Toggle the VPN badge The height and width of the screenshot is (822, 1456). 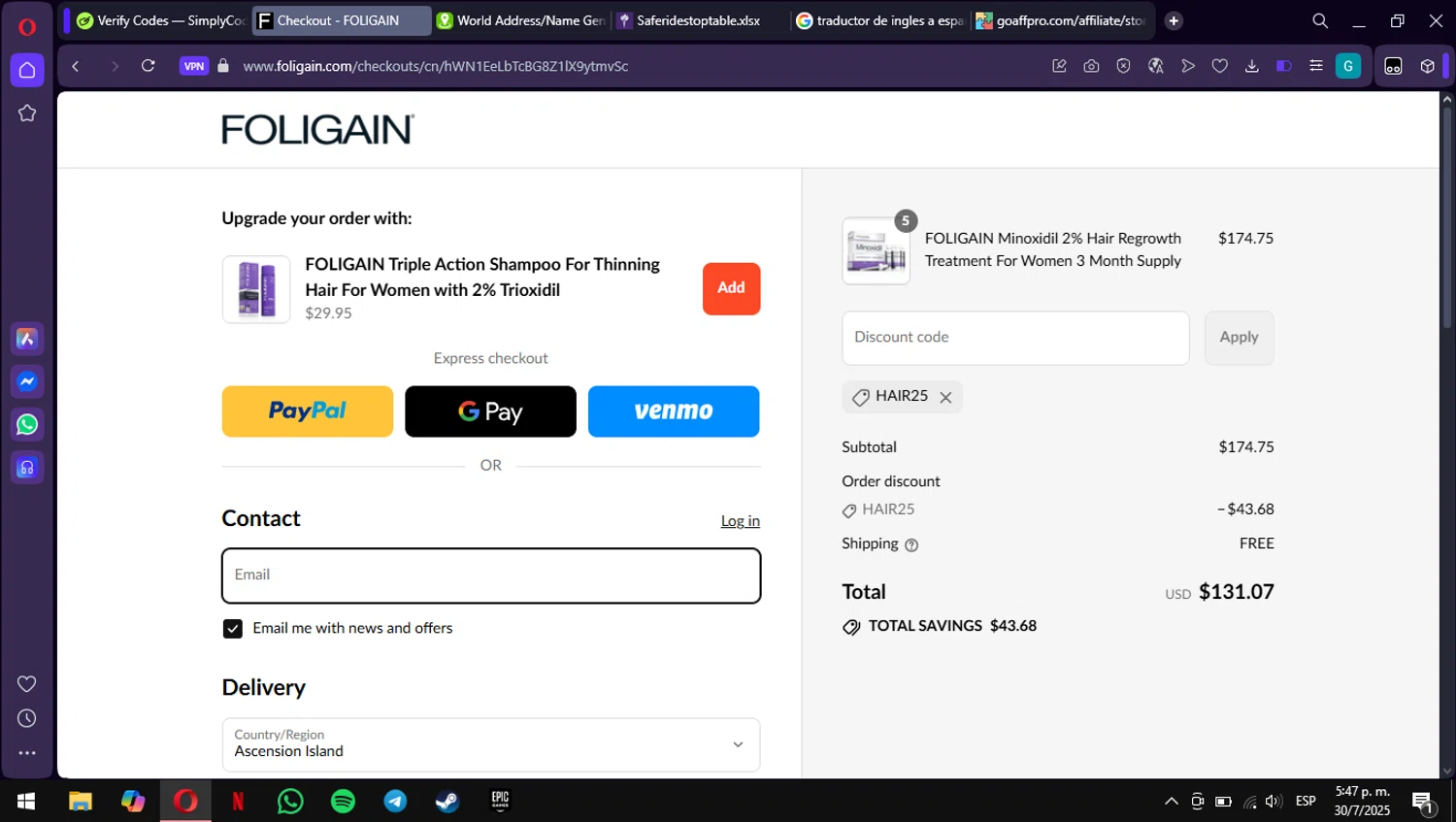[x=194, y=66]
